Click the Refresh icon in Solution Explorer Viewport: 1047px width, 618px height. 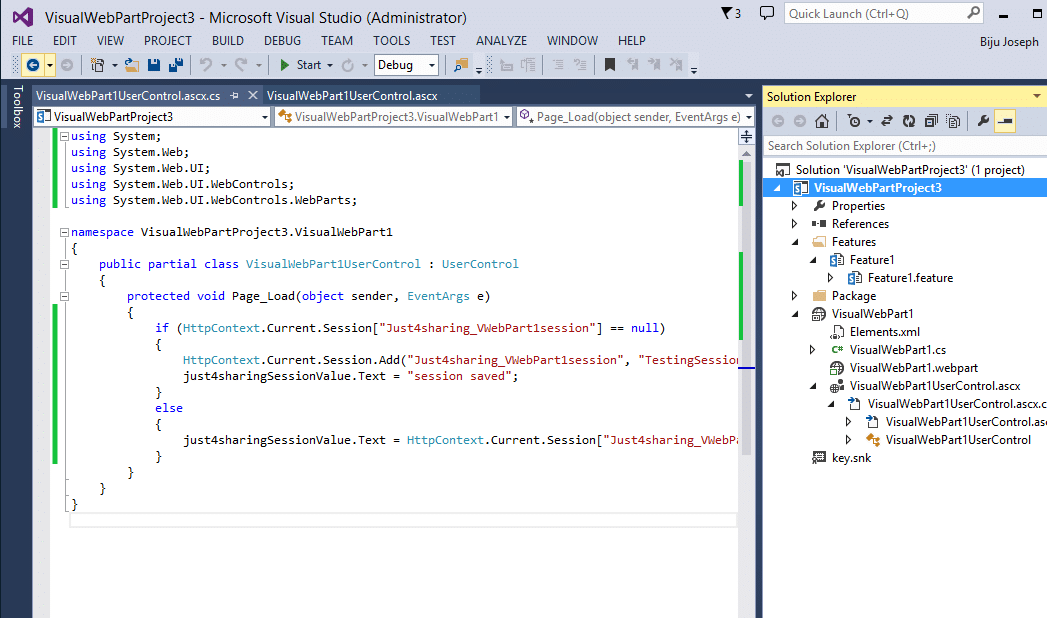(909, 122)
